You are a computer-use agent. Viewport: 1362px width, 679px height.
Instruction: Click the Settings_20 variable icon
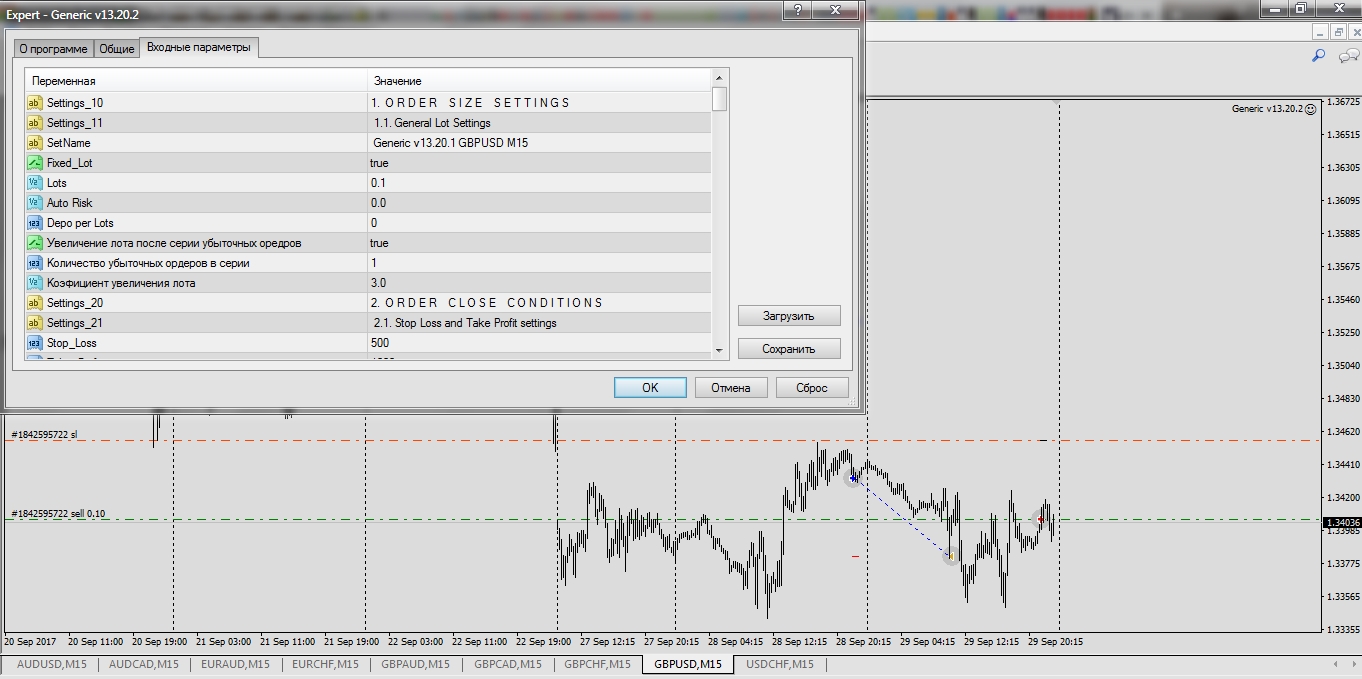pos(34,303)
